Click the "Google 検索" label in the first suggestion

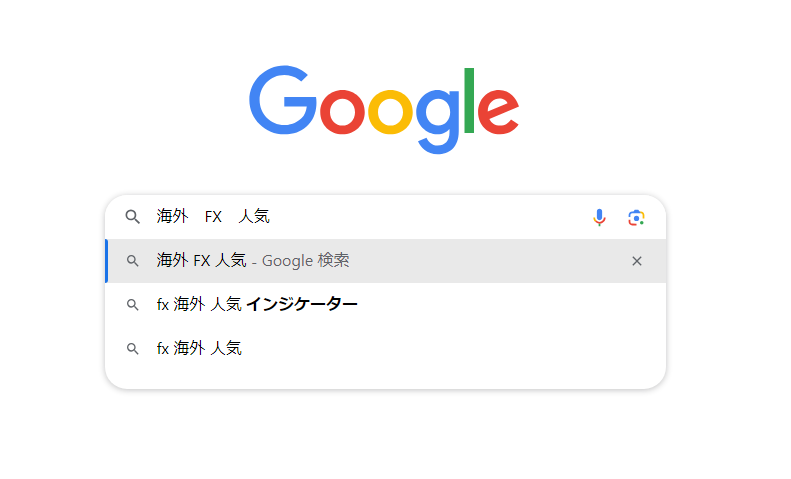click(306, 261)
